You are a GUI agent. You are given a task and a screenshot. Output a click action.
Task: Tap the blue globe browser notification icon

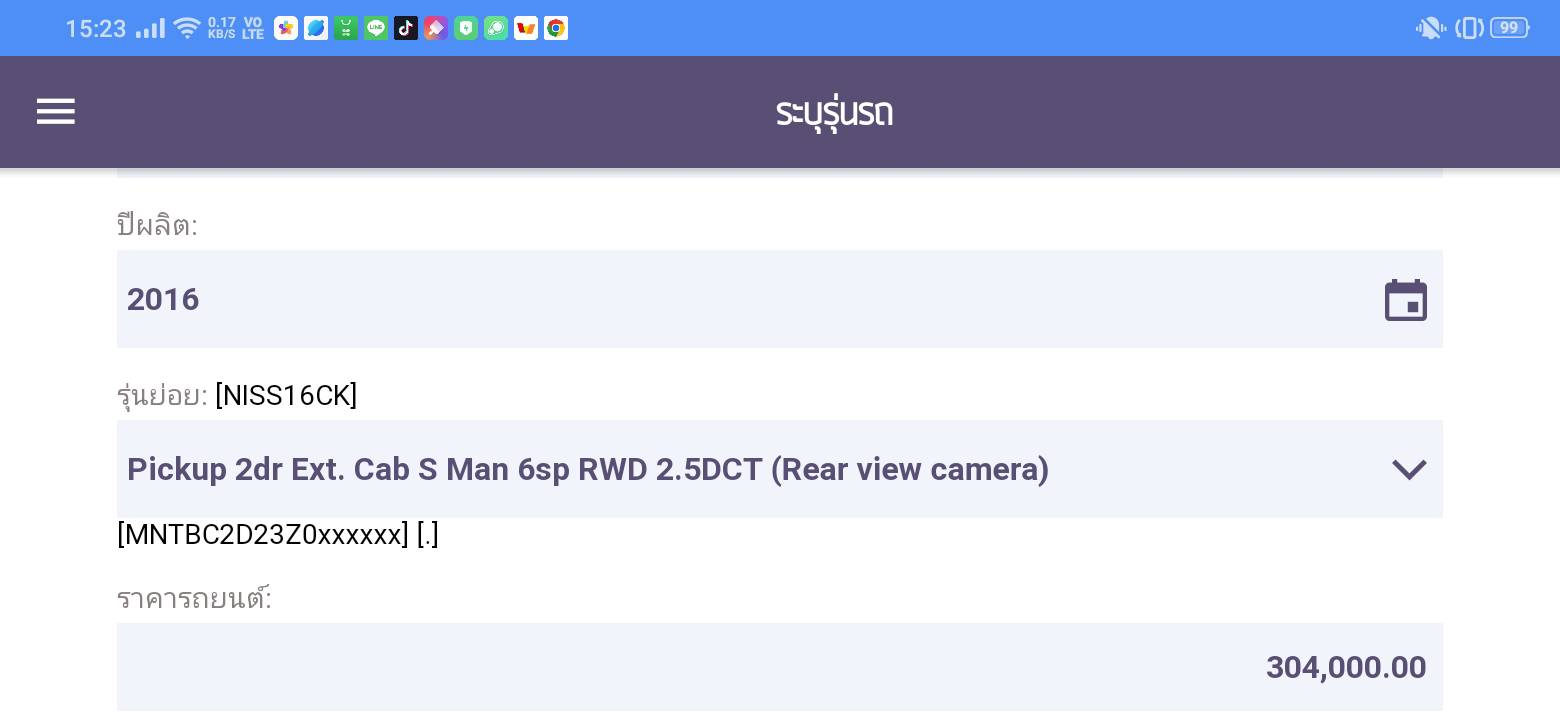coord(316,28)
